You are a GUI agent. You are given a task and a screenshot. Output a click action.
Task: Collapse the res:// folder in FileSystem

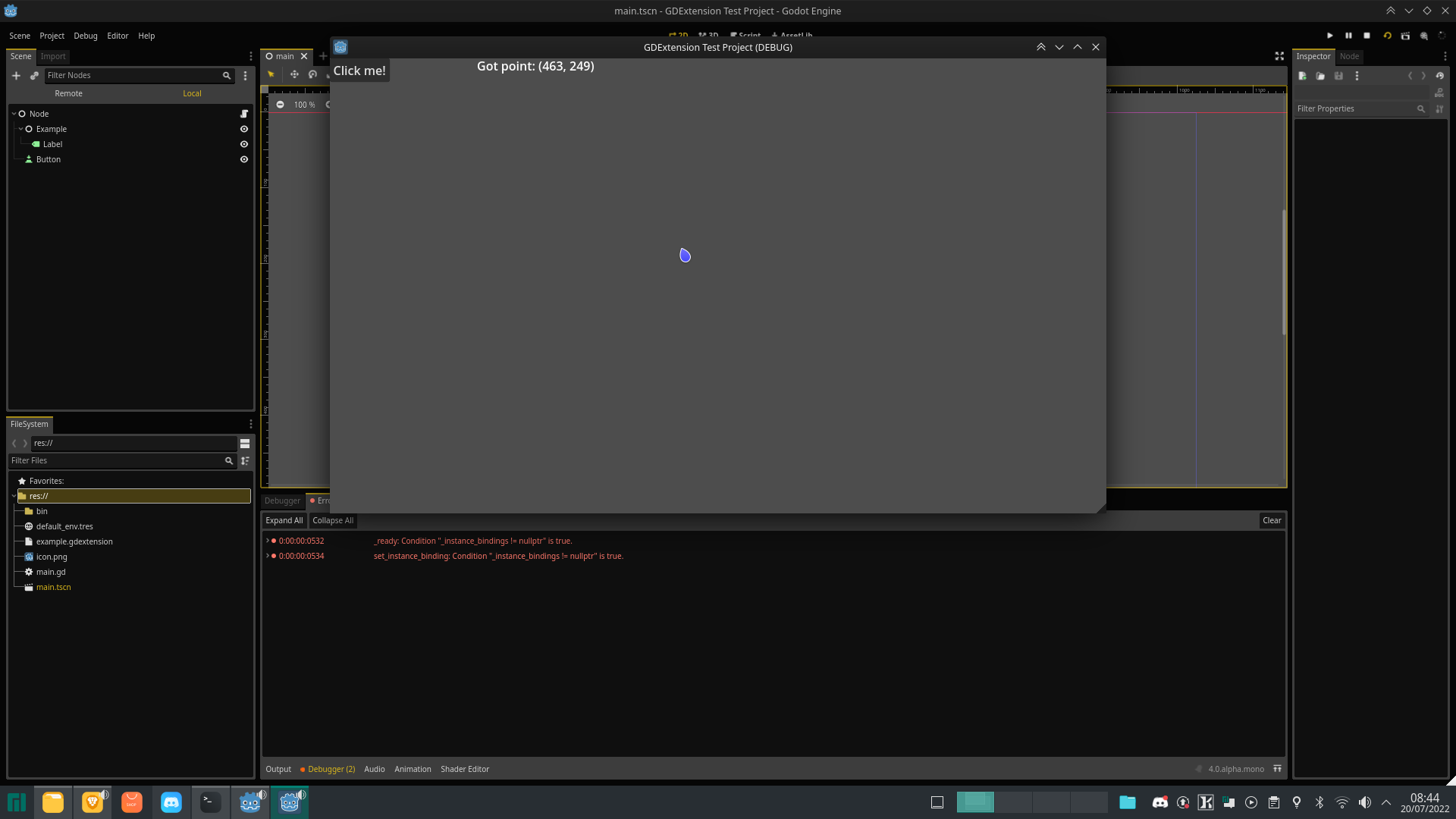(14, 496)
